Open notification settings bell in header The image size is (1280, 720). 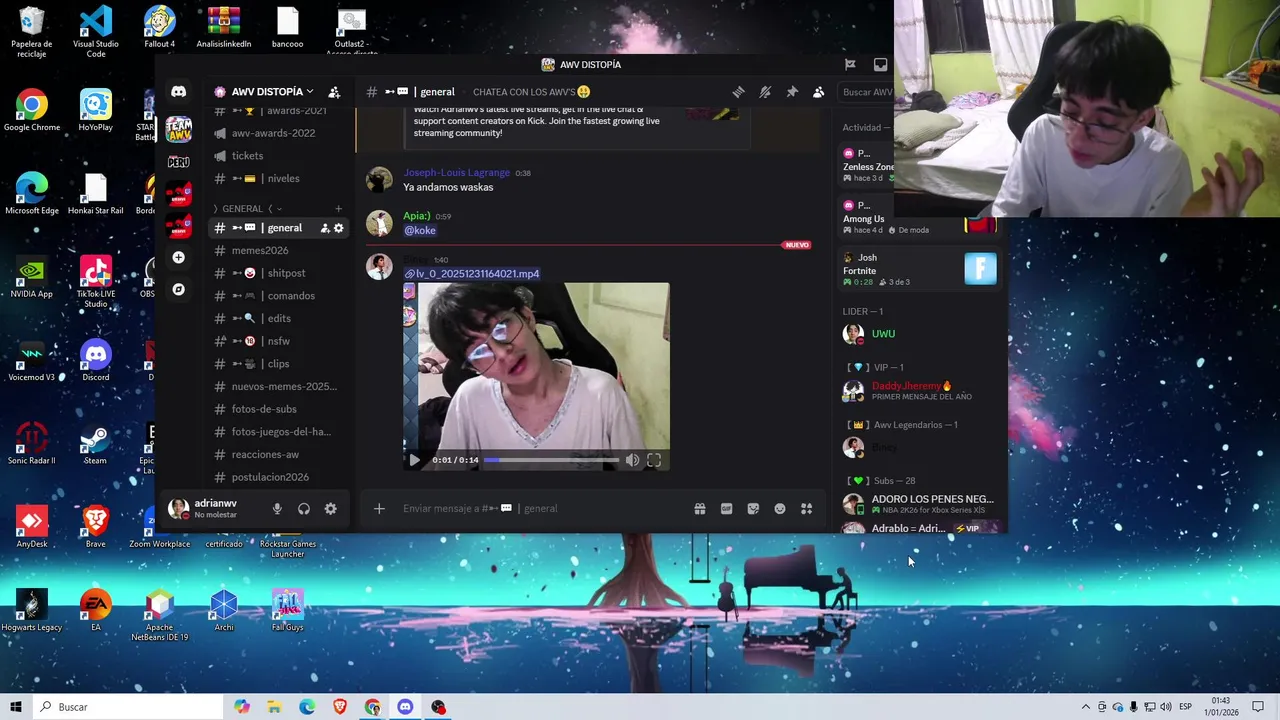[x=765, y=92]
